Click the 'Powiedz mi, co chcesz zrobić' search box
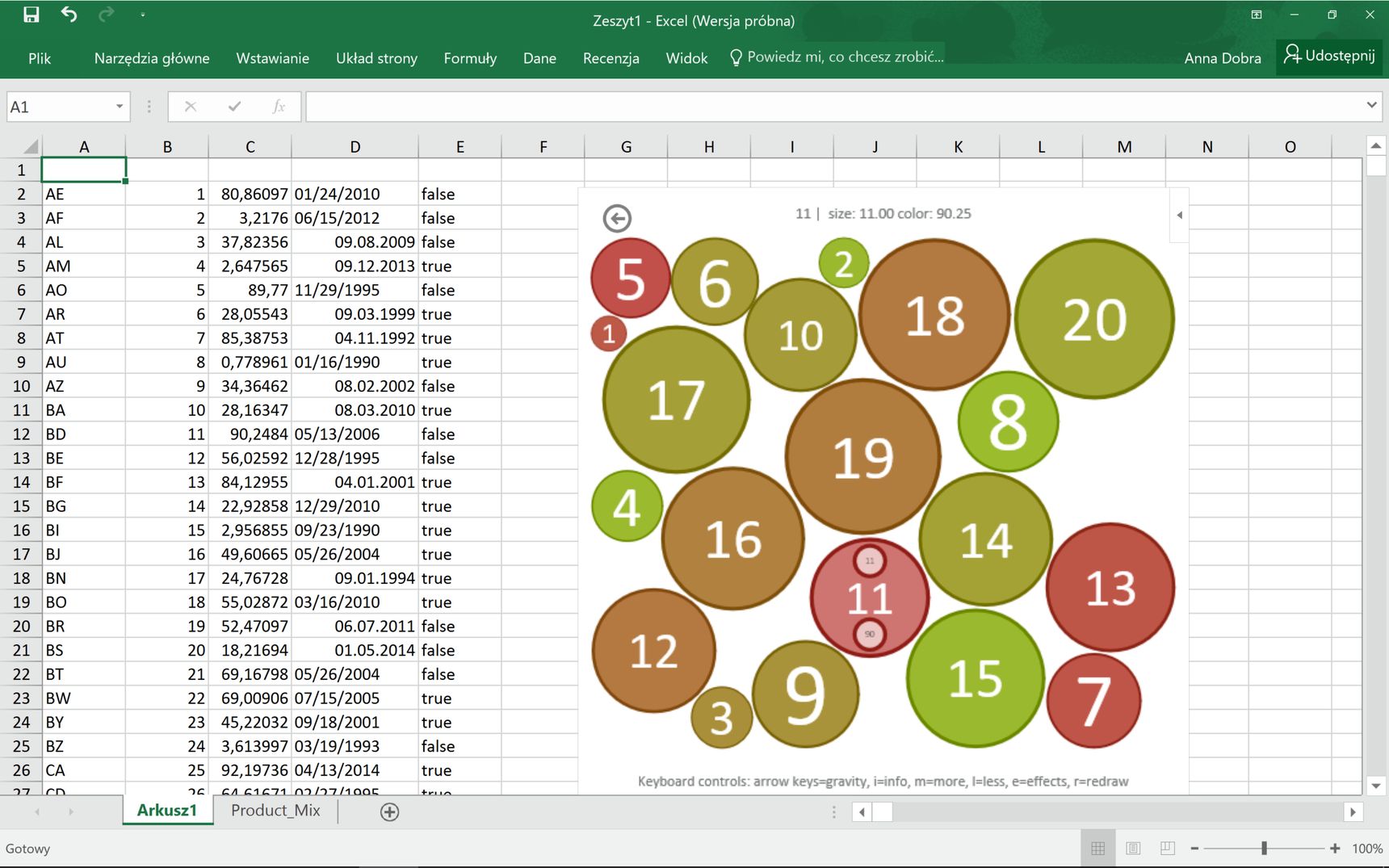 click(837, 57)
